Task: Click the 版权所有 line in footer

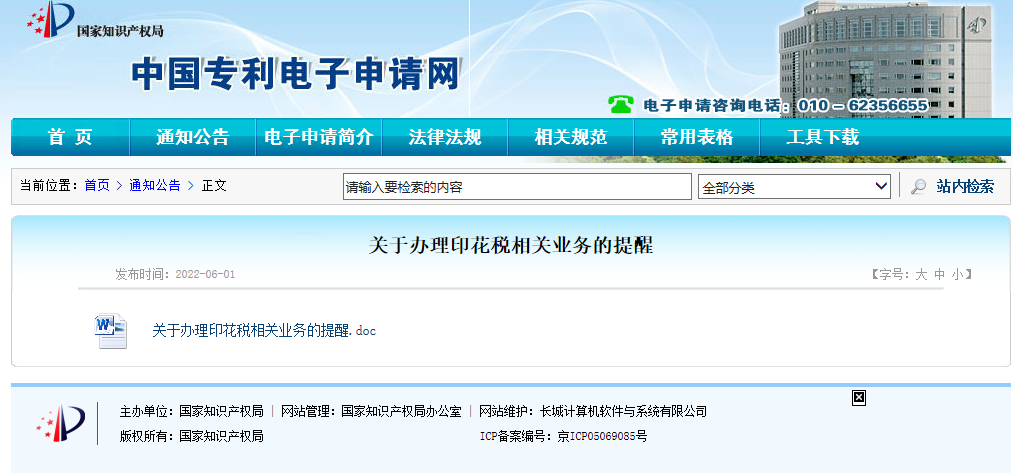Action: (191, 436)
